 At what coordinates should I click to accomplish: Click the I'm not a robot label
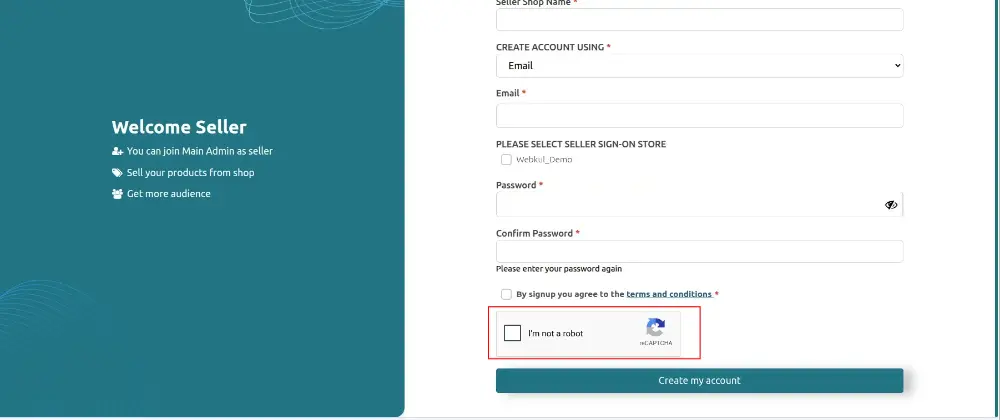coord(555,333)
